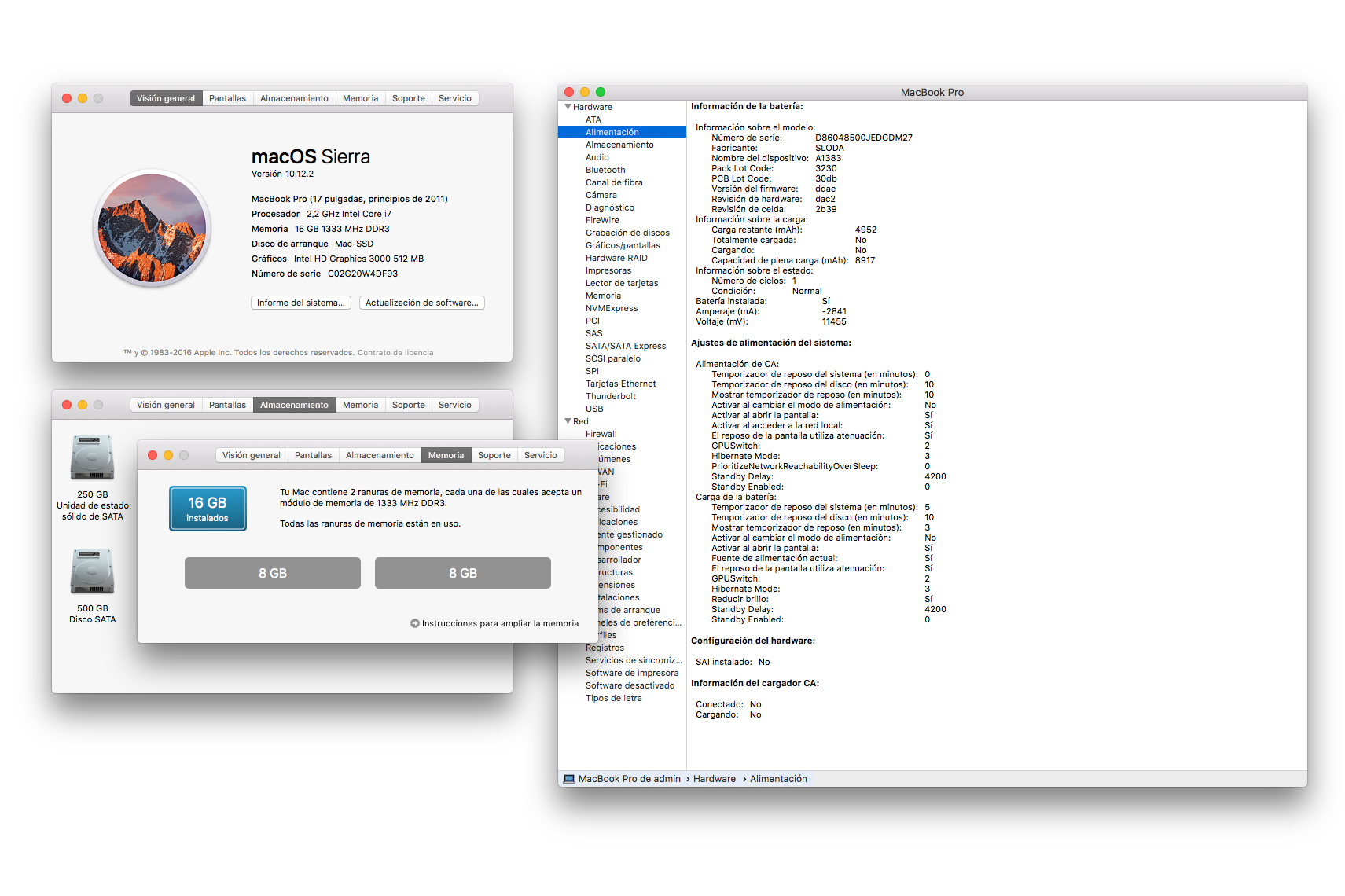
Task: Open the Pantallas tab in the overview window
Action: point(227,98)
